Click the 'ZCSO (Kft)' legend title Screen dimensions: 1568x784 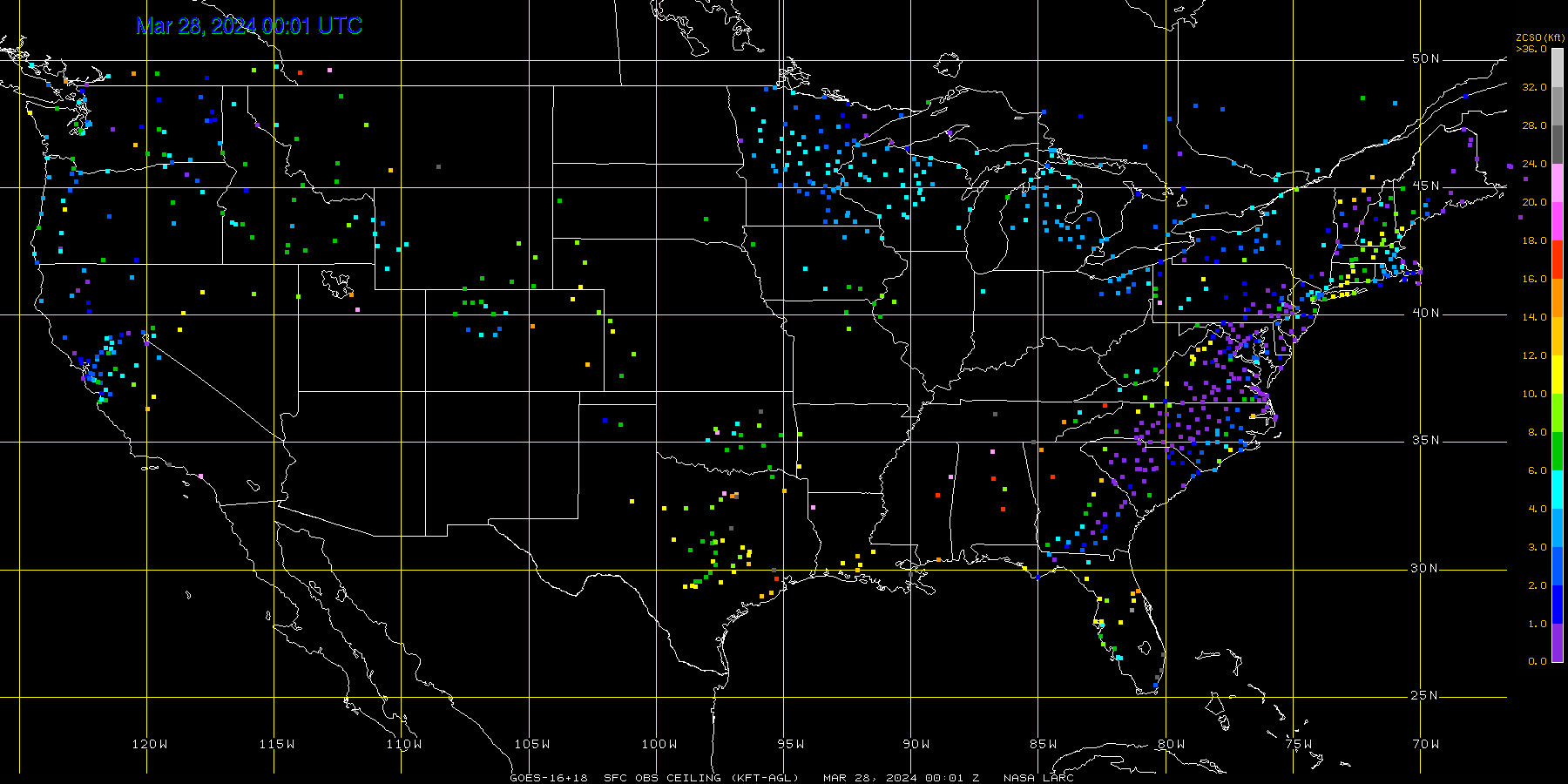1540,37
